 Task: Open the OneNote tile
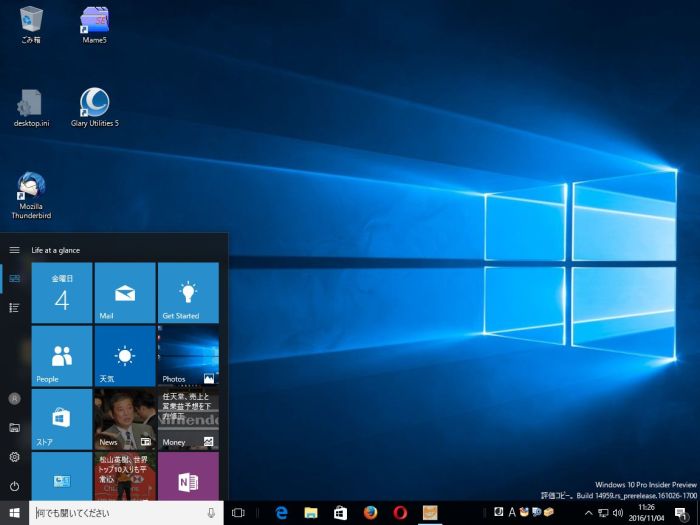[x=188, y=478]
